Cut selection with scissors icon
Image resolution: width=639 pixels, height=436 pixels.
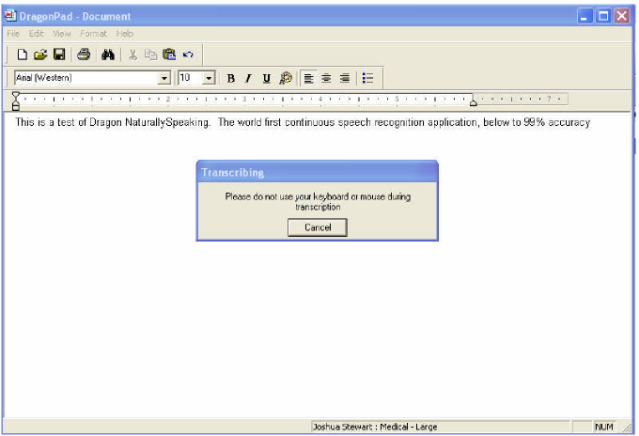tap(132, 55)
